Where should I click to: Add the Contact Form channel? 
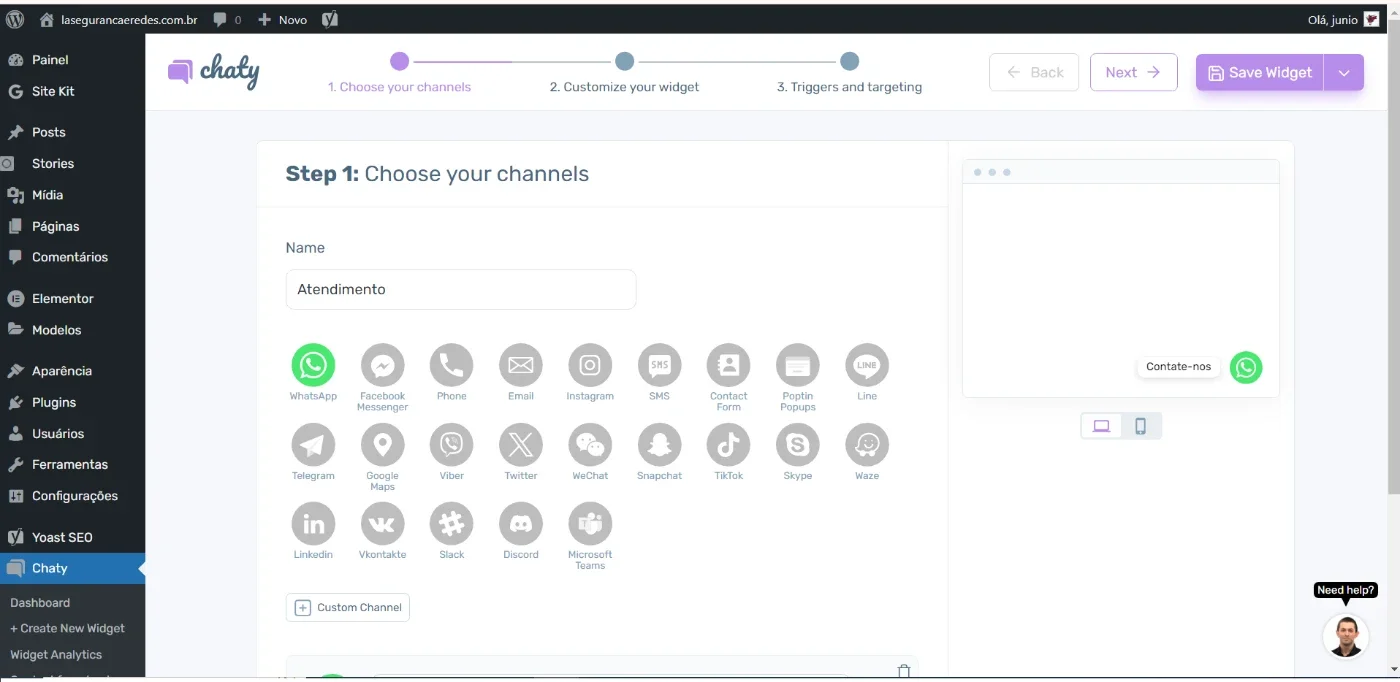[x=728, y=365]
